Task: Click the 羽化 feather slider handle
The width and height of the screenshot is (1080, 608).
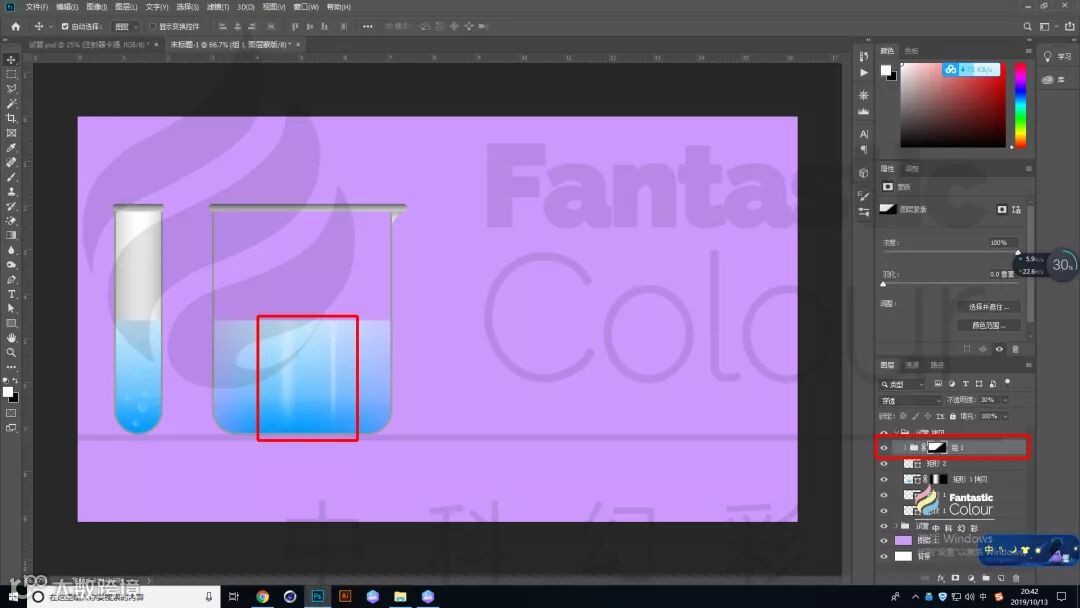Action: pyautogui.click(x=883, y=284)
